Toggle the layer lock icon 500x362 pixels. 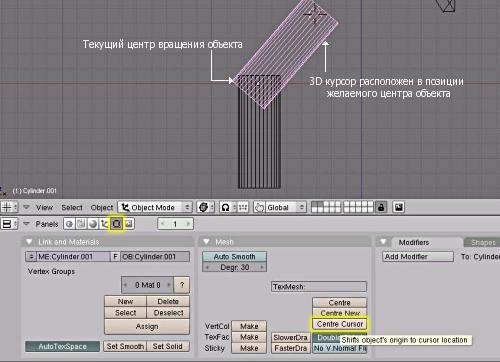[x=381, y=207]
